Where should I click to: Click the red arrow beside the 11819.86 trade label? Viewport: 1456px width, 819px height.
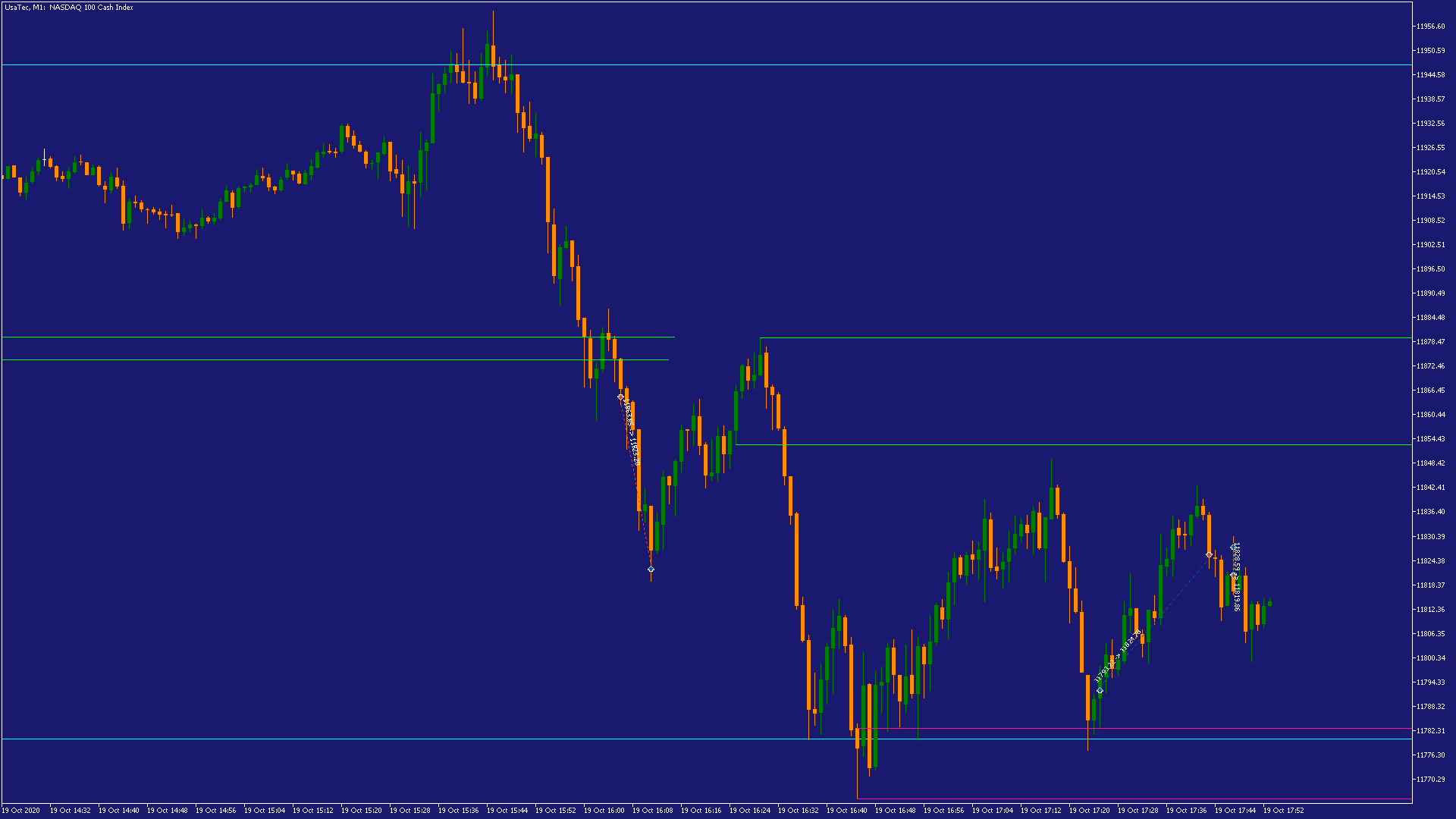point(1233,576)
